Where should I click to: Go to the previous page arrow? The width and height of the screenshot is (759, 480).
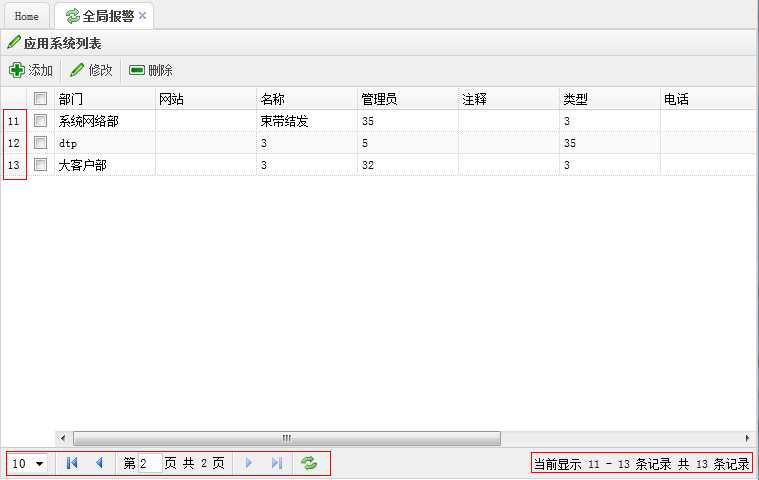coord(99,464)
